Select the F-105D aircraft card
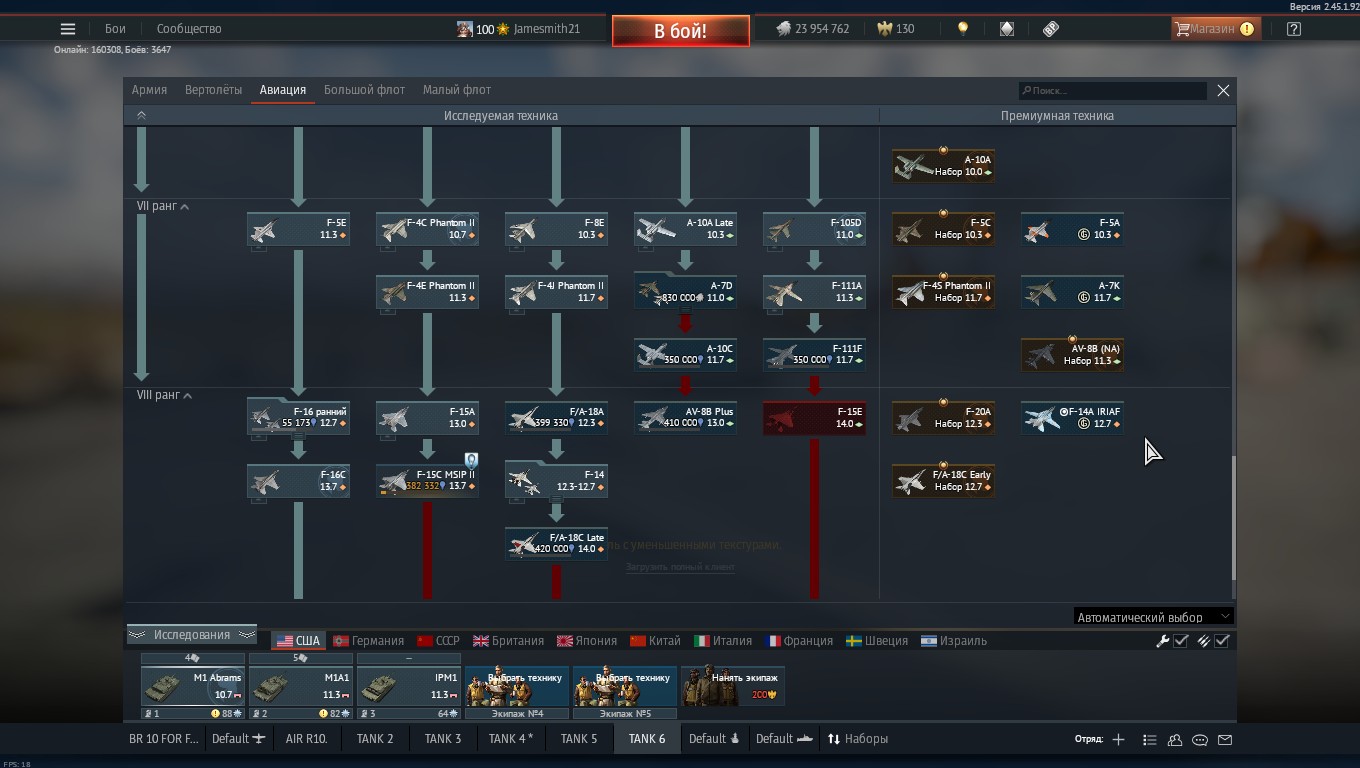Screen dimensions: 1360x768 [814, 229]
